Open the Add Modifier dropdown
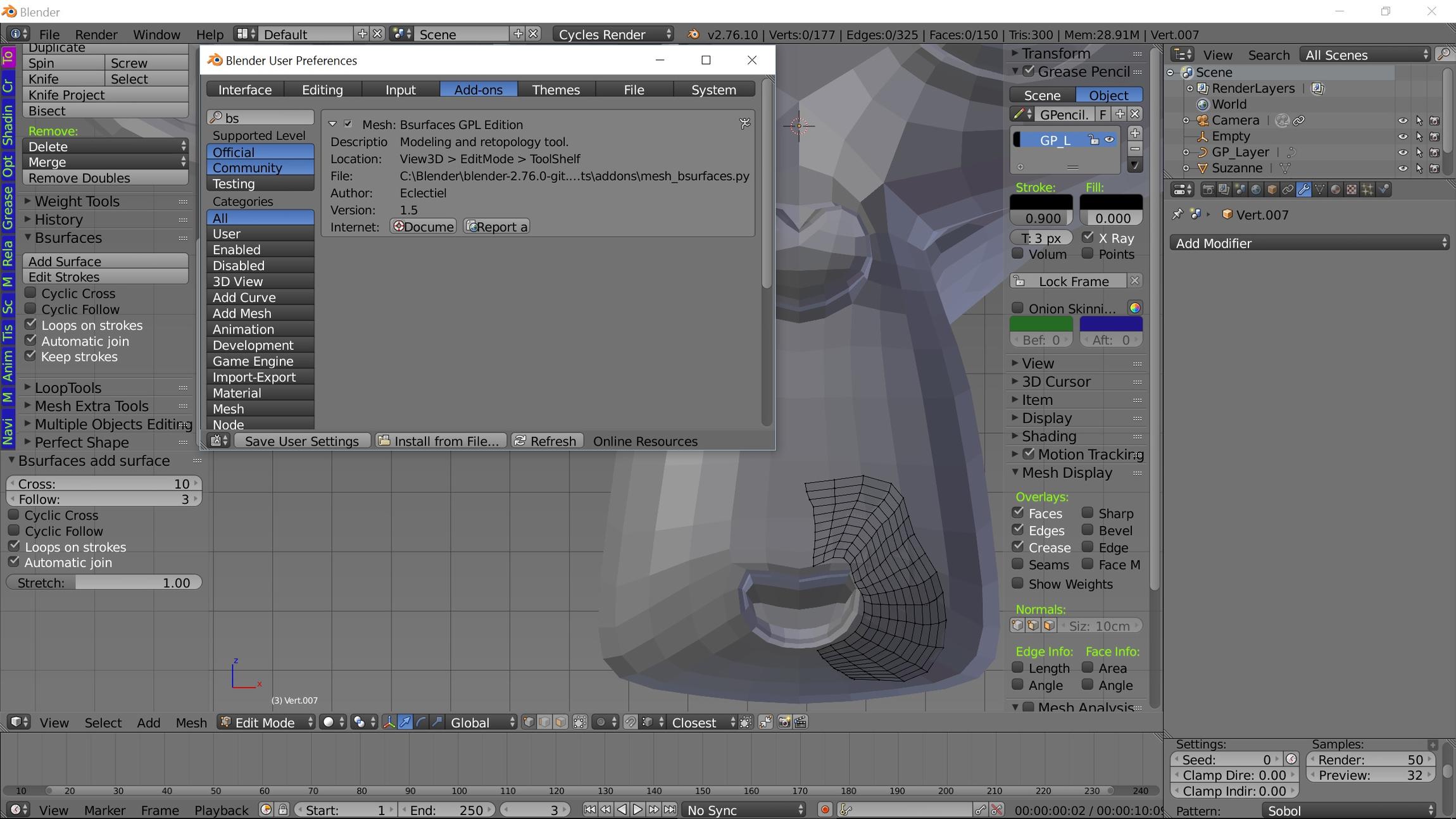This screenshot has width=1456, height=819. [1309, 243]
